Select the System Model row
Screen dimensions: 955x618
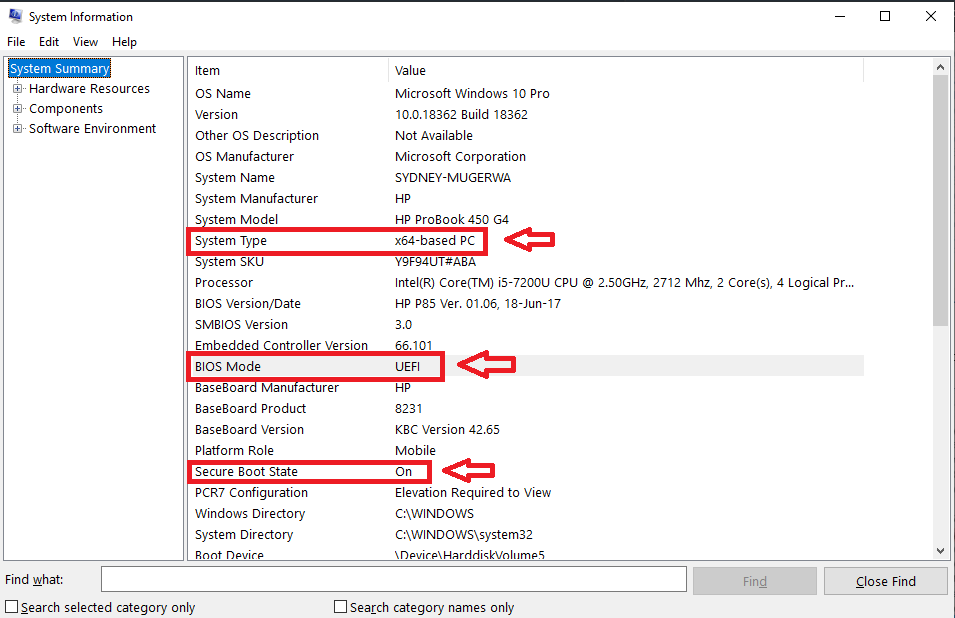coord(527,220)
